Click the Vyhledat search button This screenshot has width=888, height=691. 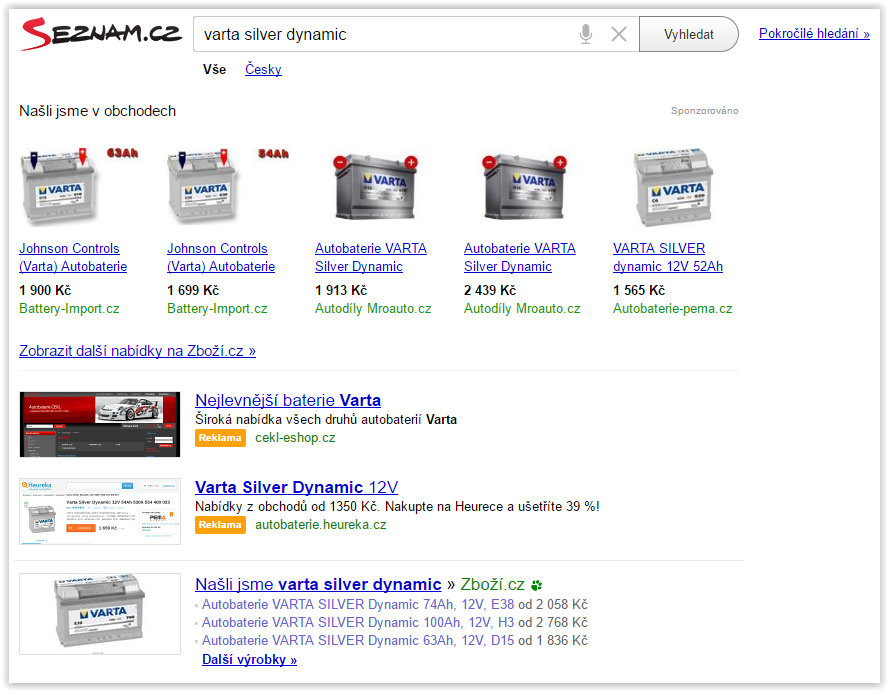coord(688,34)
